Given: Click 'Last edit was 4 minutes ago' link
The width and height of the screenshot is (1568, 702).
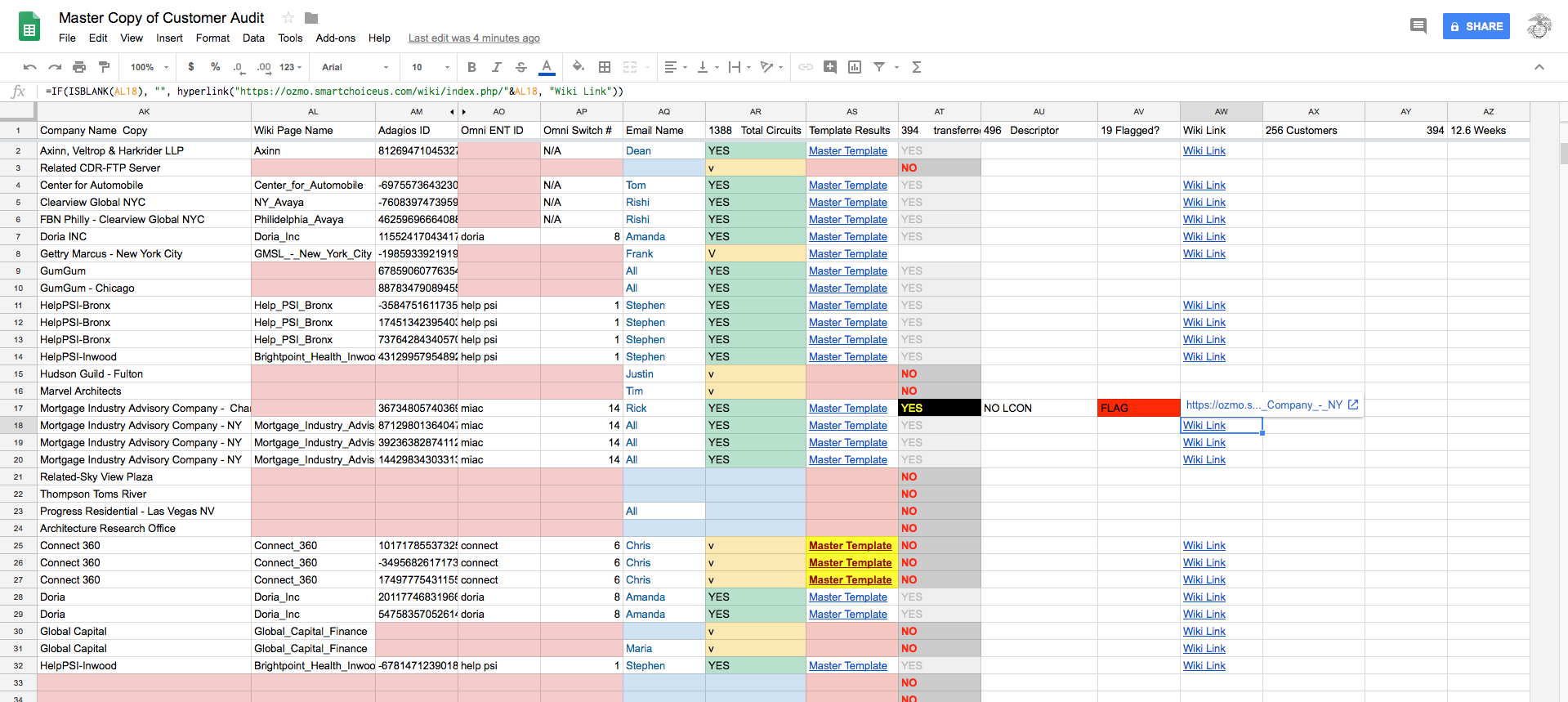Looking at the screenshot, I should (x=474, y=38).
